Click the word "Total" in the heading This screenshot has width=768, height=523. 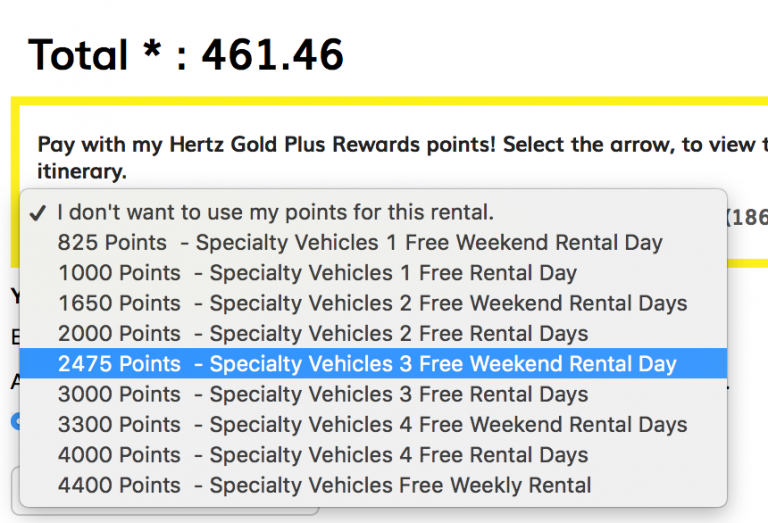tap(79, 55)
